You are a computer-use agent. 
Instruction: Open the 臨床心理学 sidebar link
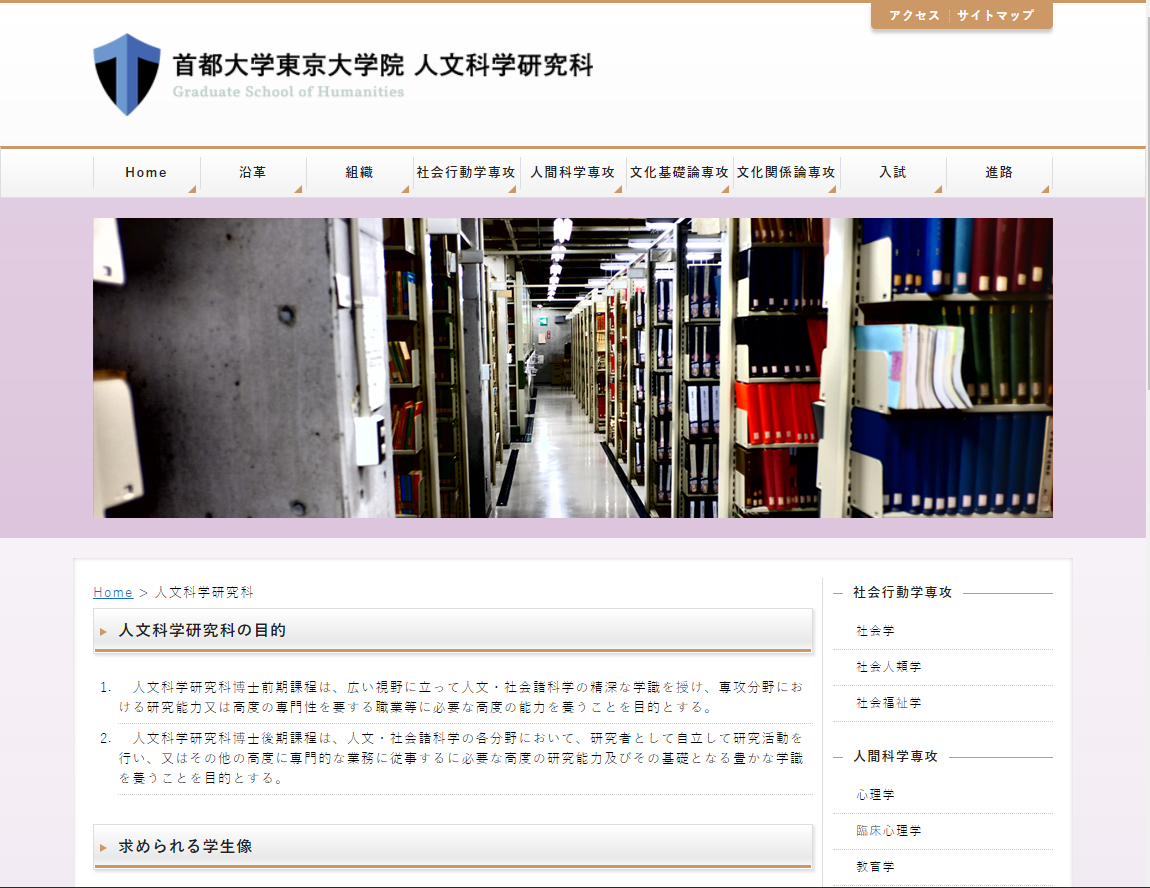click(888, 831)
